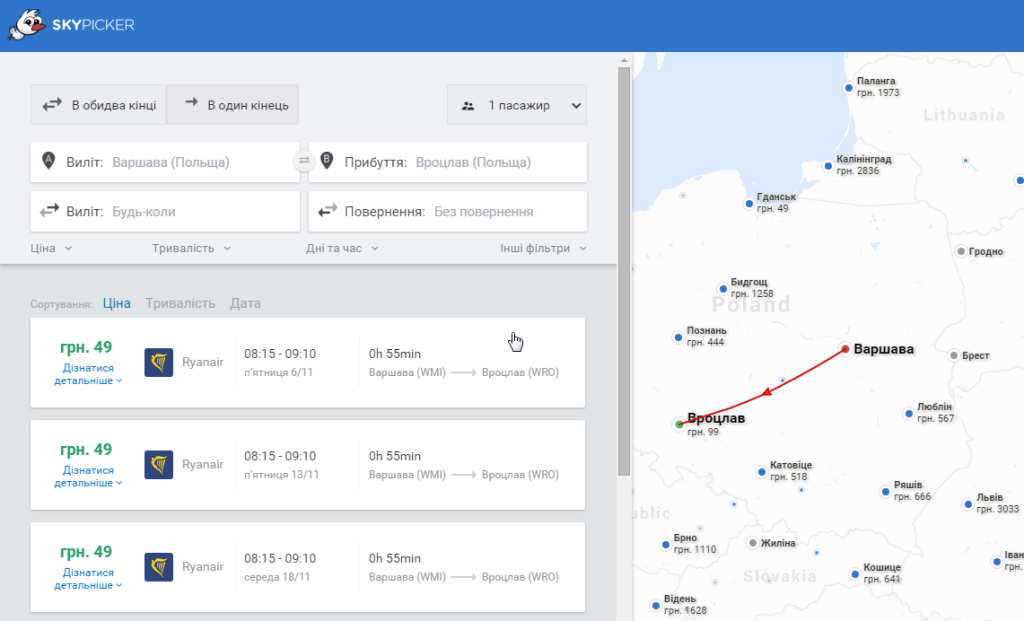The height and width of the screenshot is (621, 1024).
Task: Click results panel vertical scrollbar thumb
Action: click(x=624, y=271)
